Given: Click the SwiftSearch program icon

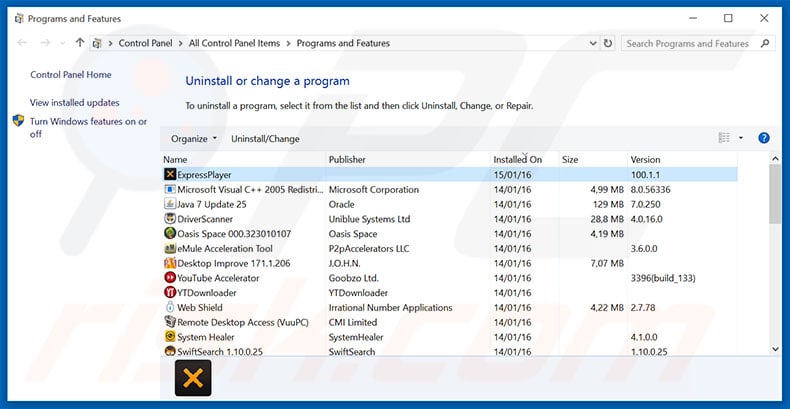Looking at the screenshot, I should click(170, 351).
